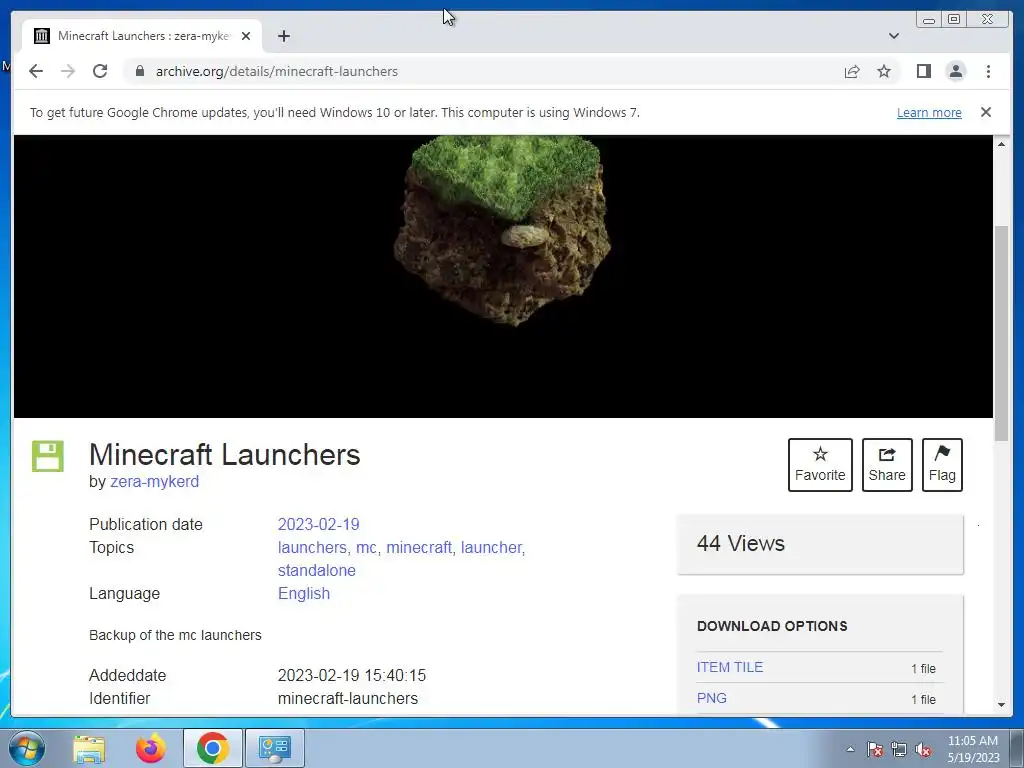Viewport: 1024px width, 768px height.
Task: Click the Favorite star button
Action: (820, 465)
